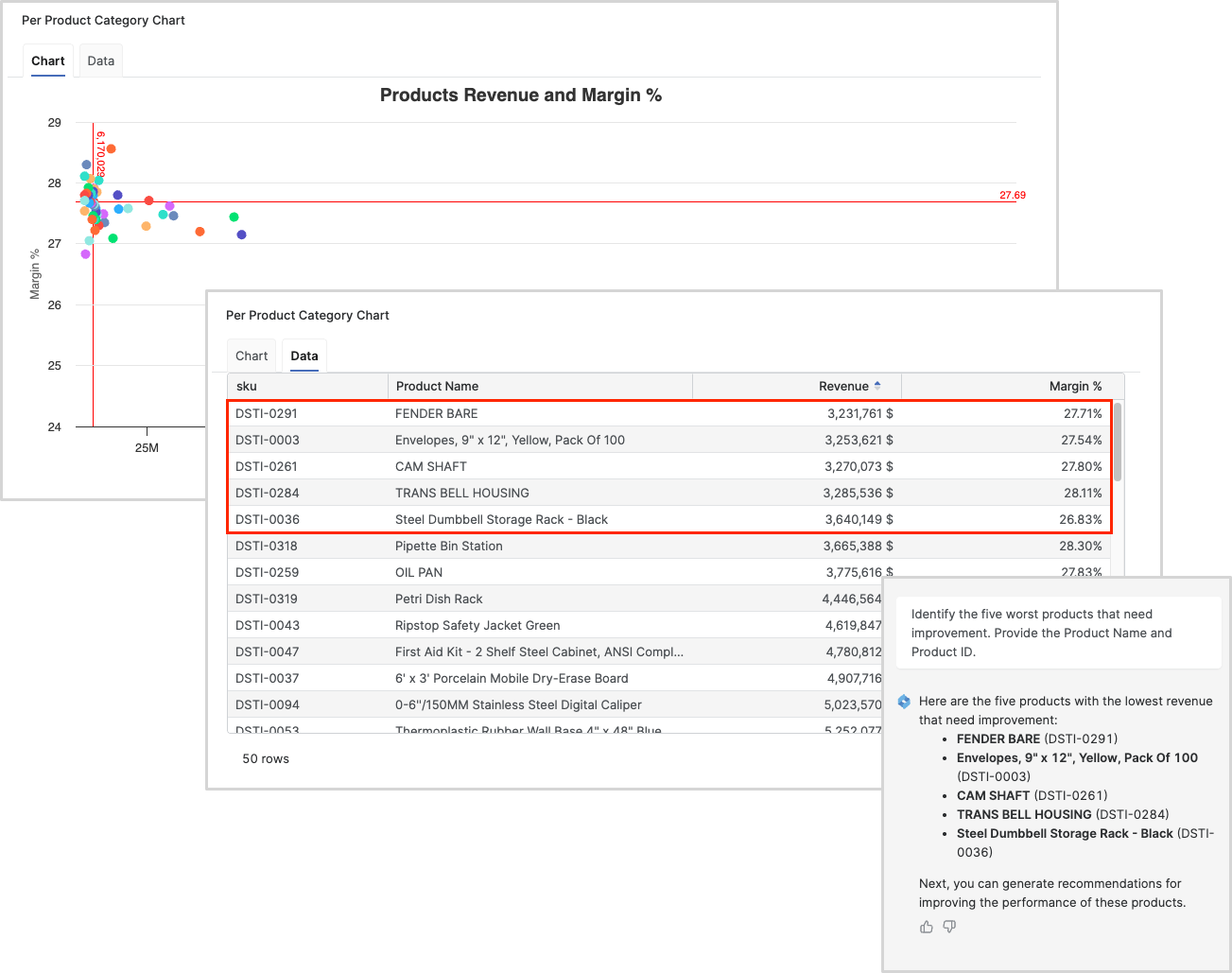Open the Chart tab above the scatter plot
This screenshot has height=973, width=1232.
48,61
